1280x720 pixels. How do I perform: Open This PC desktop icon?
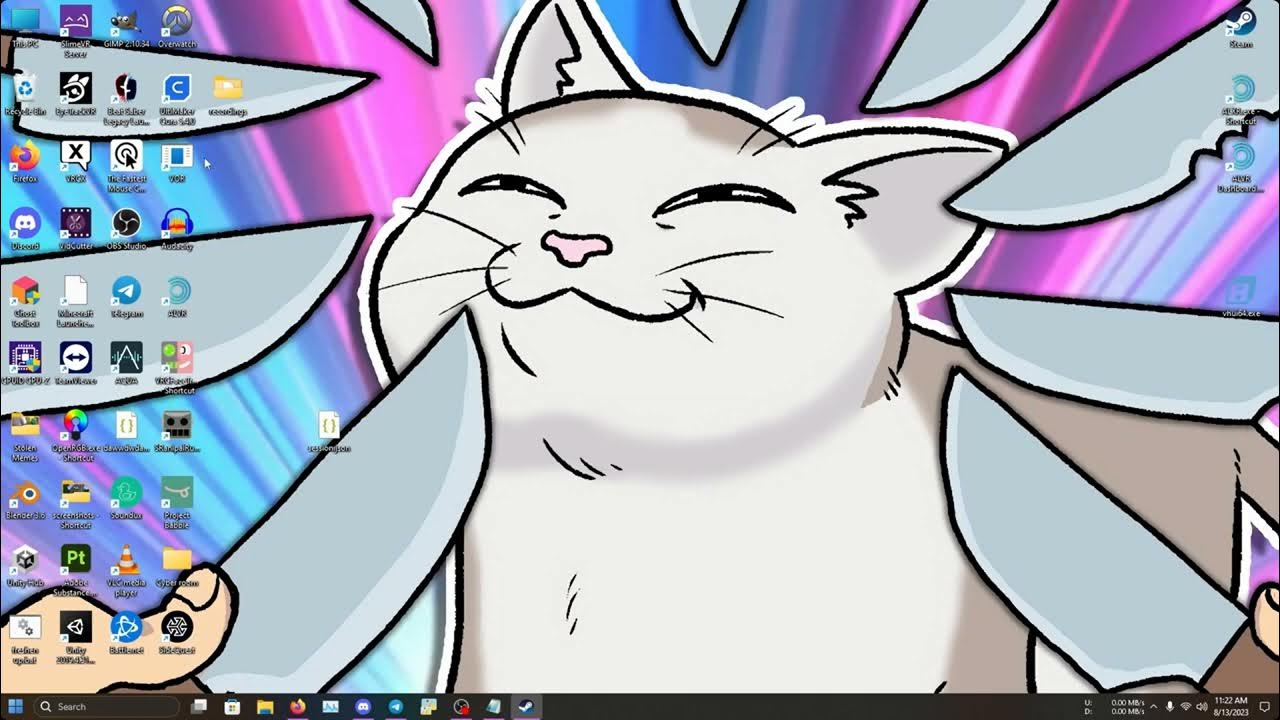25,25
